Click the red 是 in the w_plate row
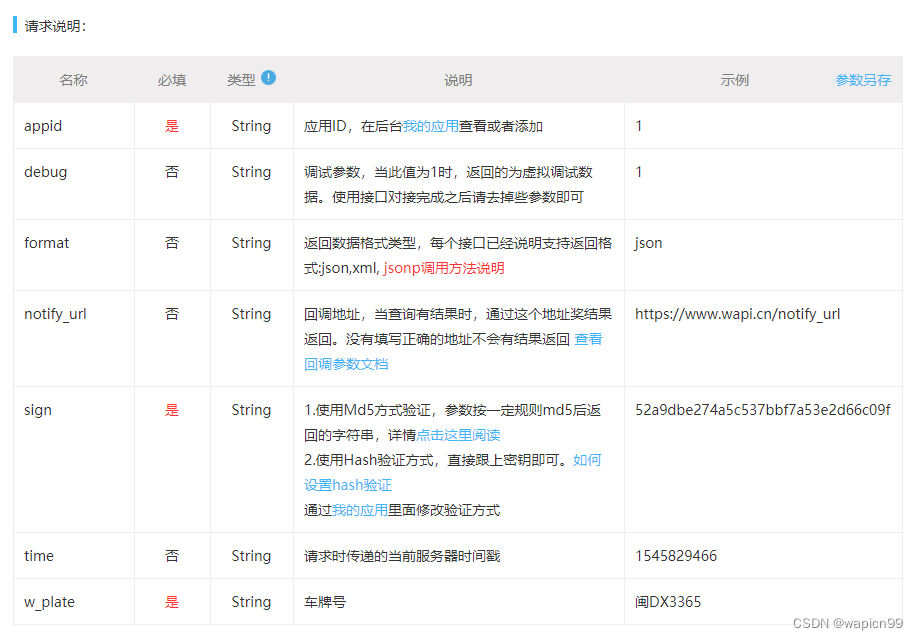 click(x=172, y=602)
